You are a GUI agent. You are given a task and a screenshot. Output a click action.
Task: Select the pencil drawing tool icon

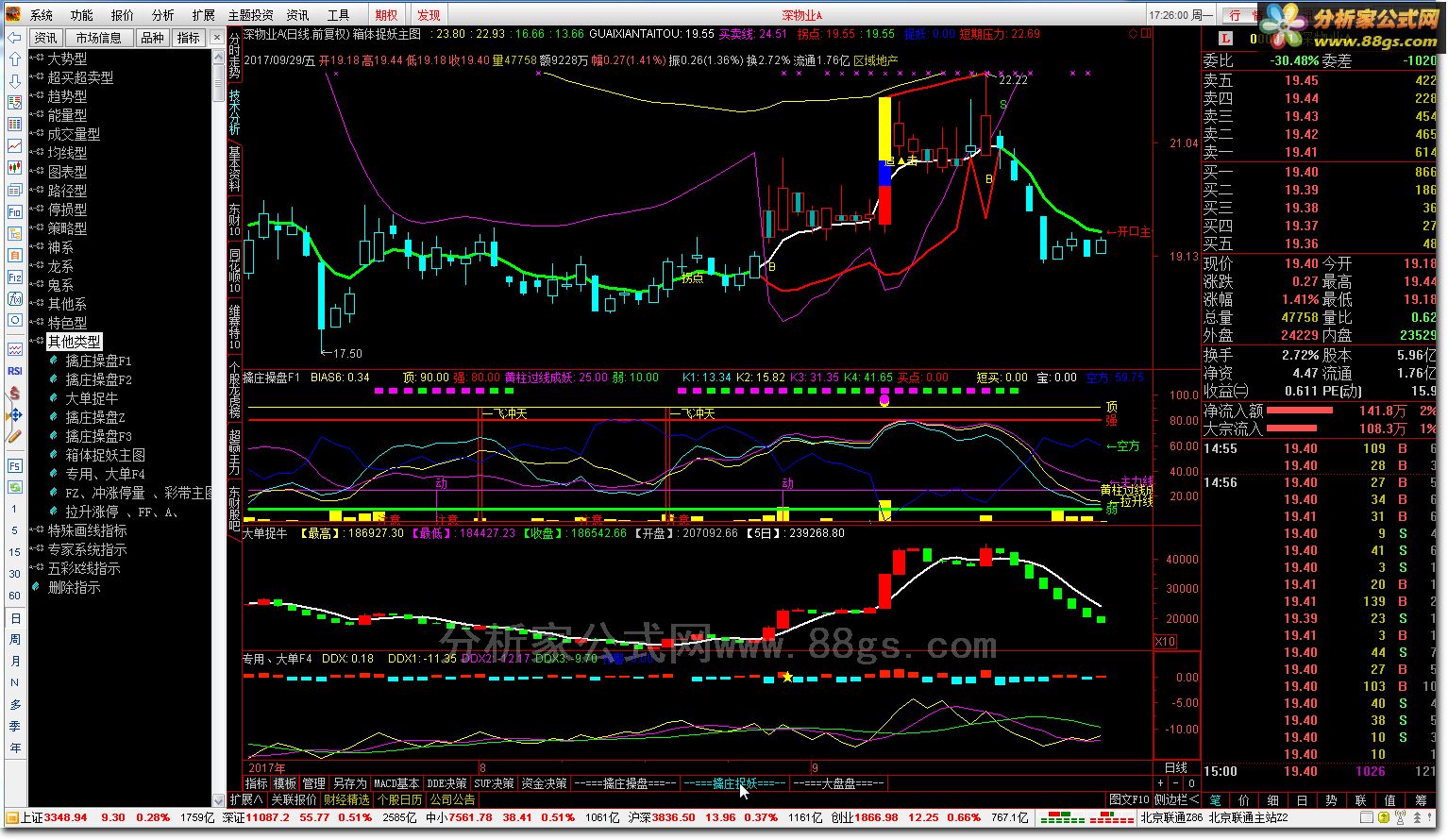pyautogui.click(x=14, y=437)
